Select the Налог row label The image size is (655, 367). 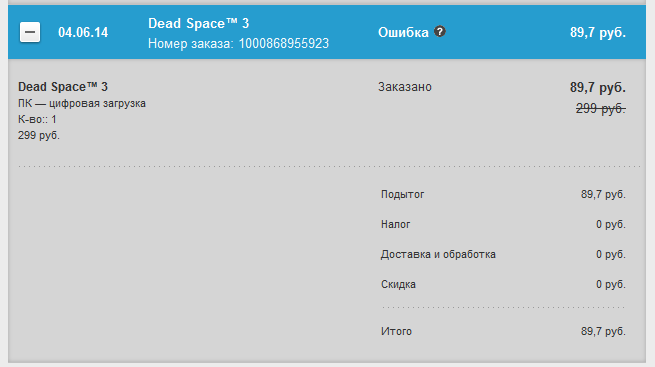396,225
